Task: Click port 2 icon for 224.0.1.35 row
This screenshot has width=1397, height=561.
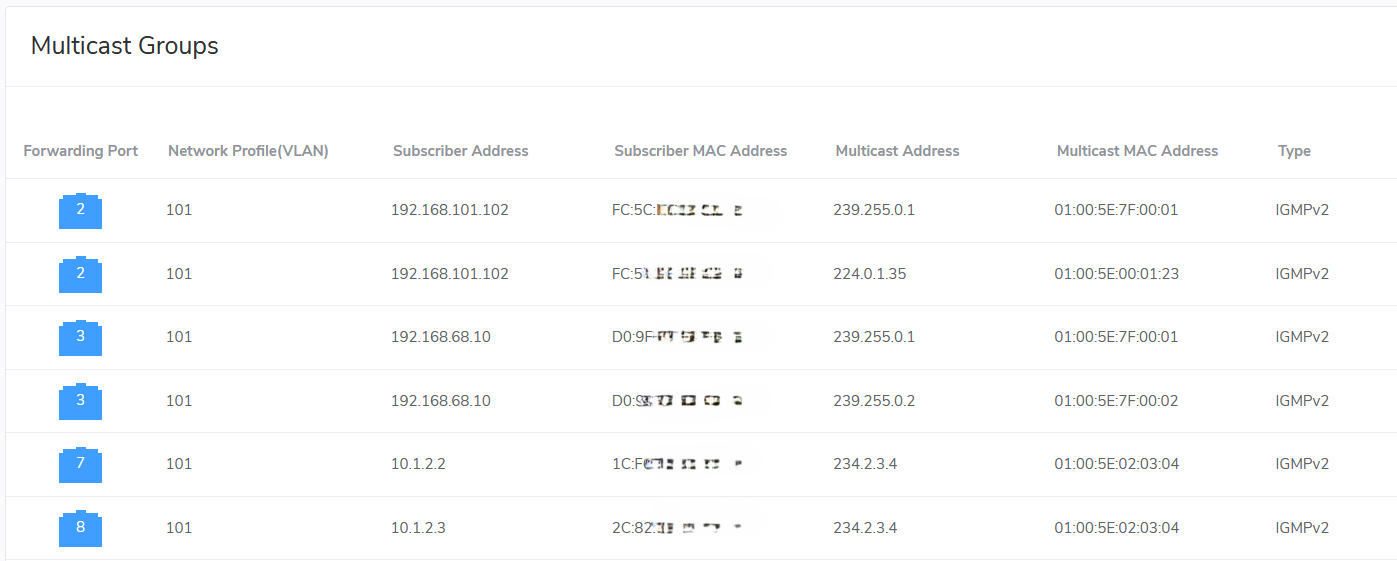Action: coord(80,274)
